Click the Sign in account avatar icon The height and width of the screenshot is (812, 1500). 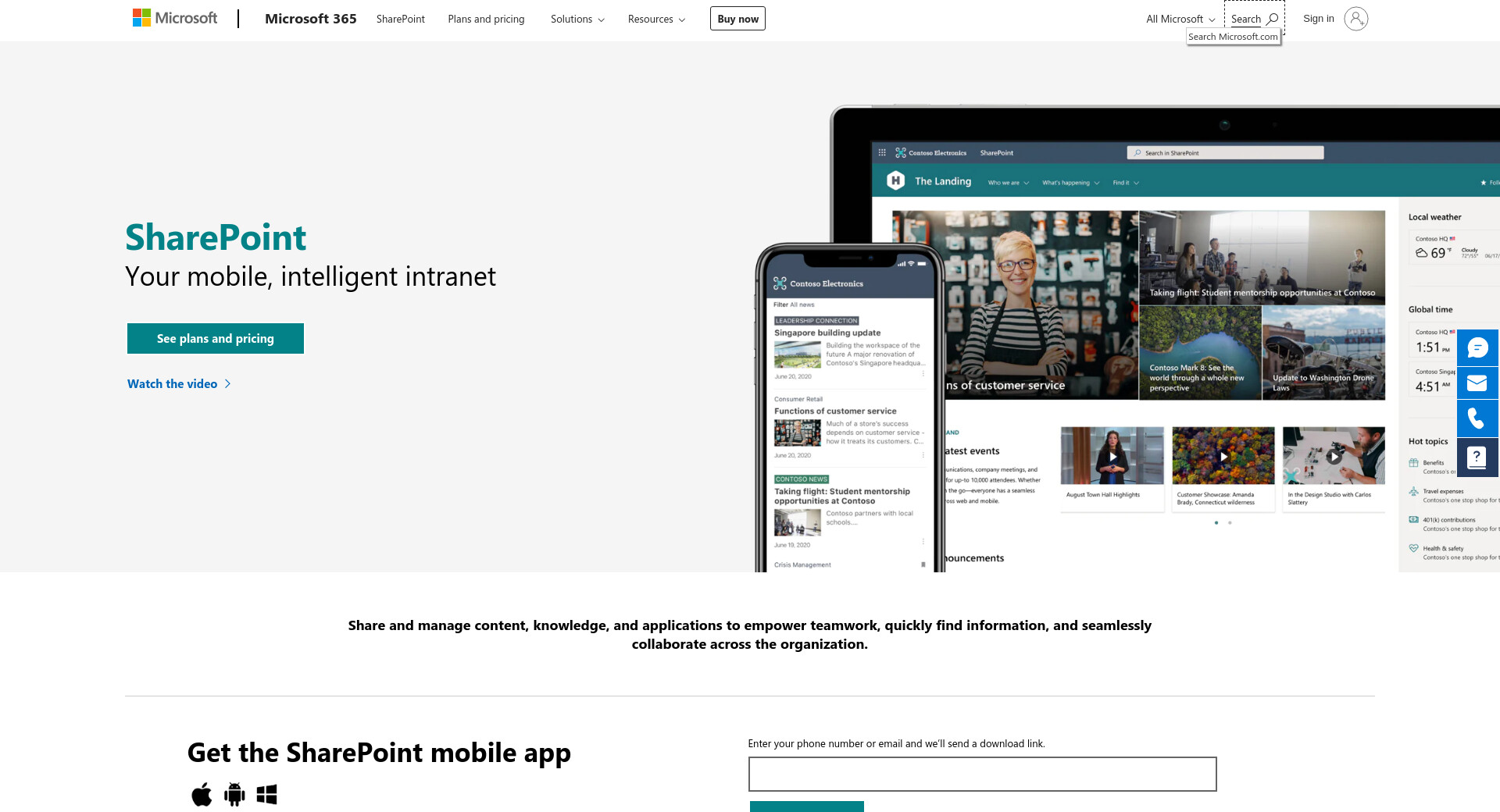pos(1356,19)
